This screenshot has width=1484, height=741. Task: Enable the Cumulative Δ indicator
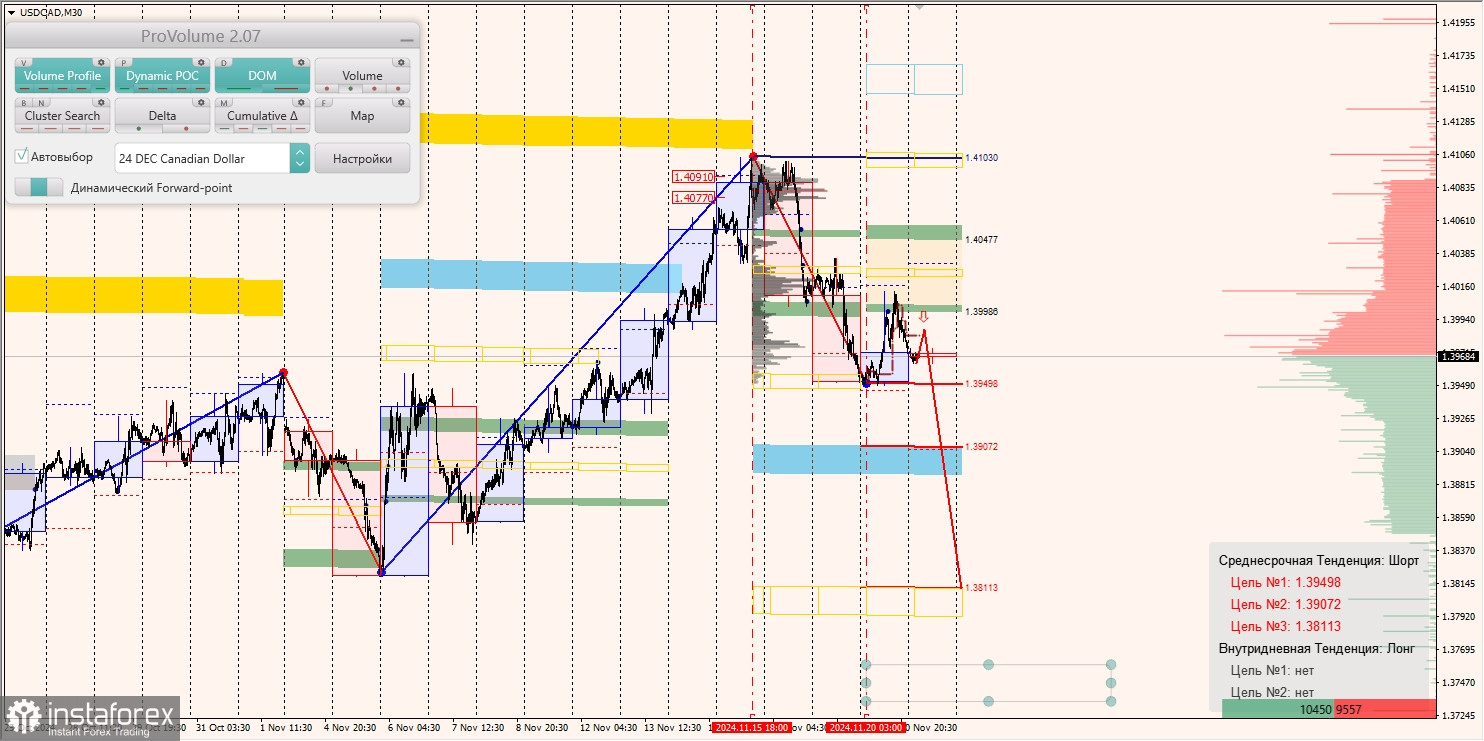tap(263, 115)
